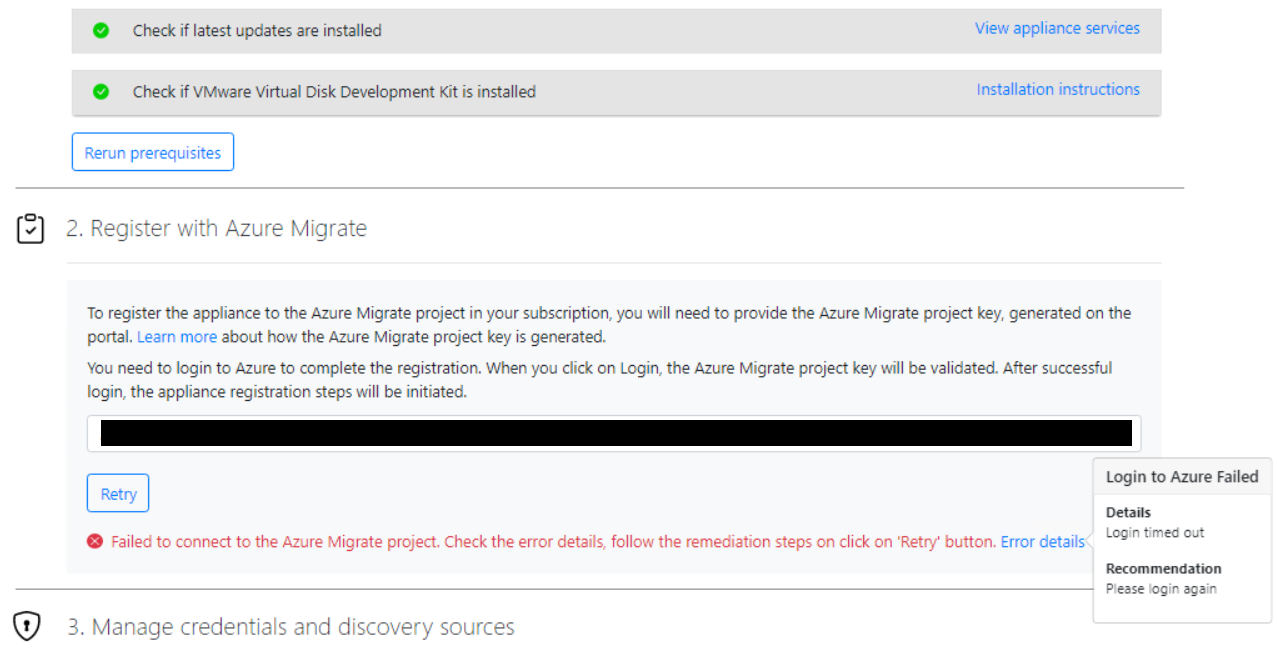Click 'Please login again' recommendation text
Viewport: 1277px width, 653px height.
(1161, 589)
